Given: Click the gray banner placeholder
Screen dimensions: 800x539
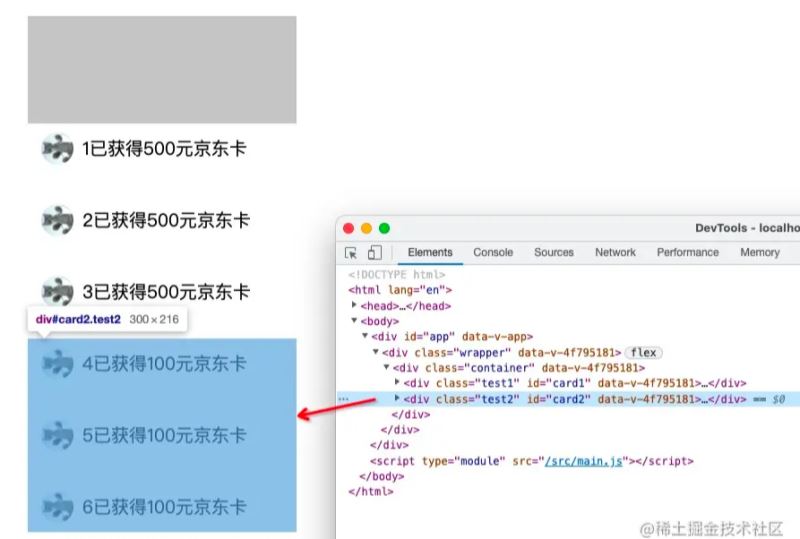Looking at the screenshot, I should point(162,70).
